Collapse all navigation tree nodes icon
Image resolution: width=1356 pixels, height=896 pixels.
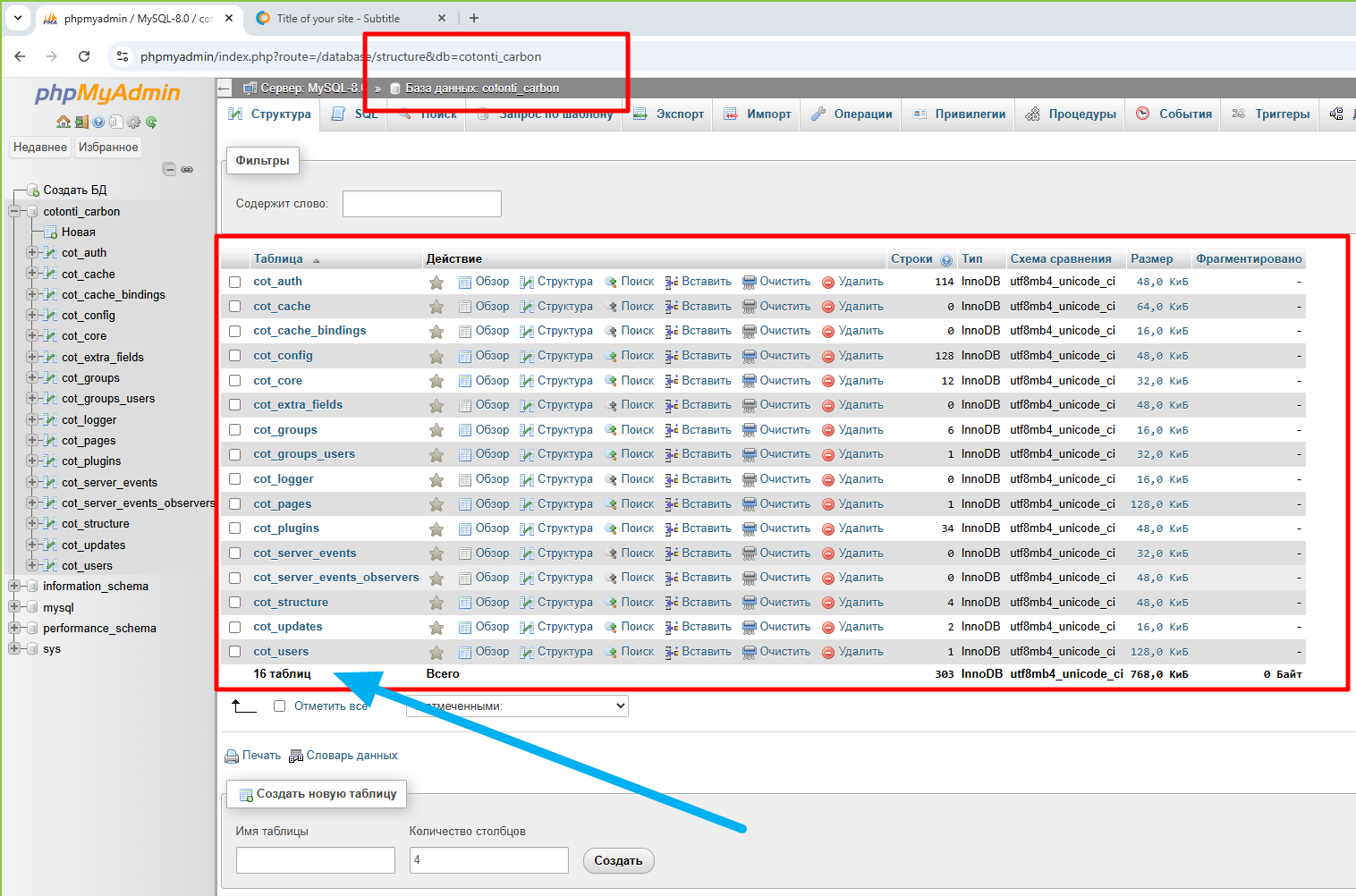(169, 169)
